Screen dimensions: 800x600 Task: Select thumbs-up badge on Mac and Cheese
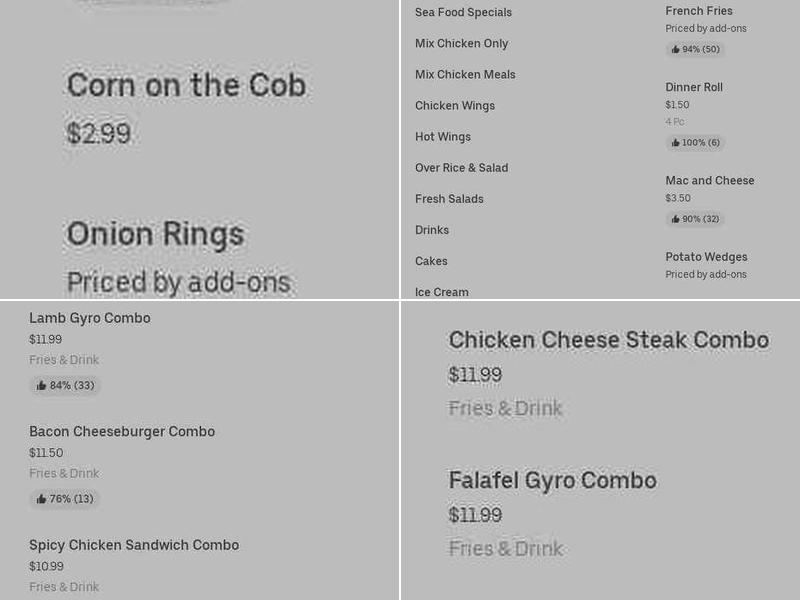(695, 219)
